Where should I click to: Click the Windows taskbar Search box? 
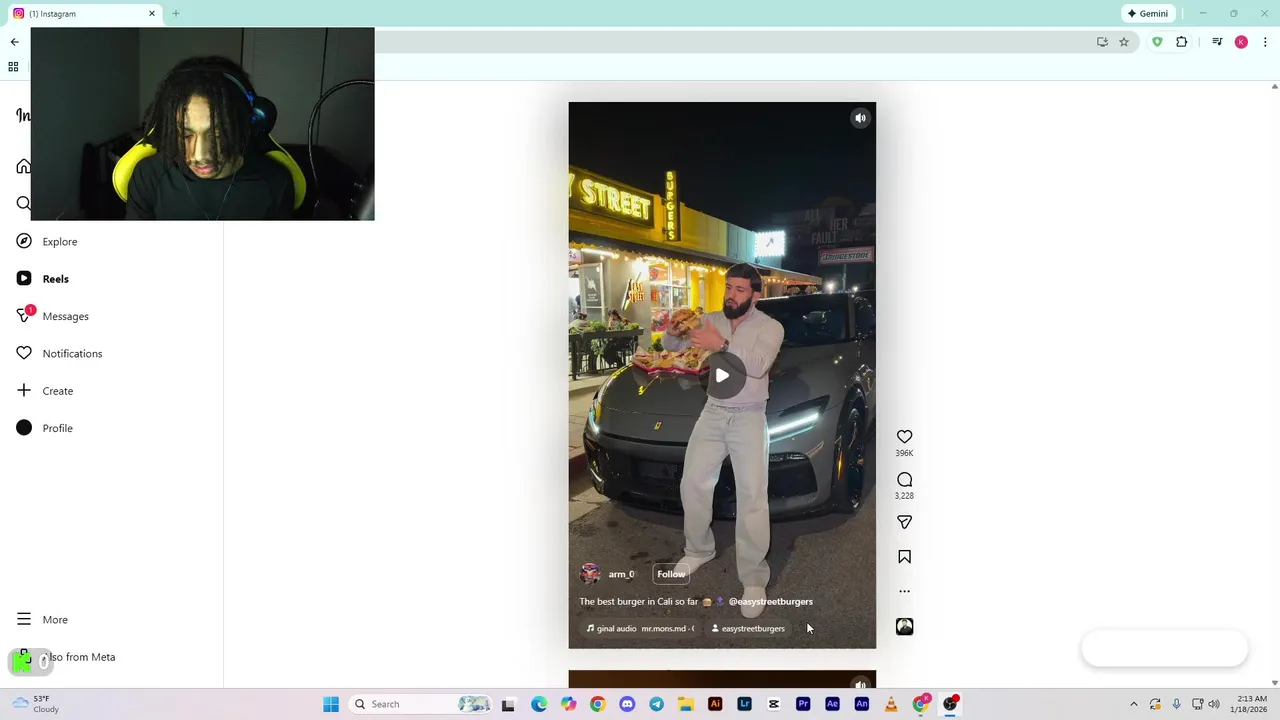coord(421,704)
